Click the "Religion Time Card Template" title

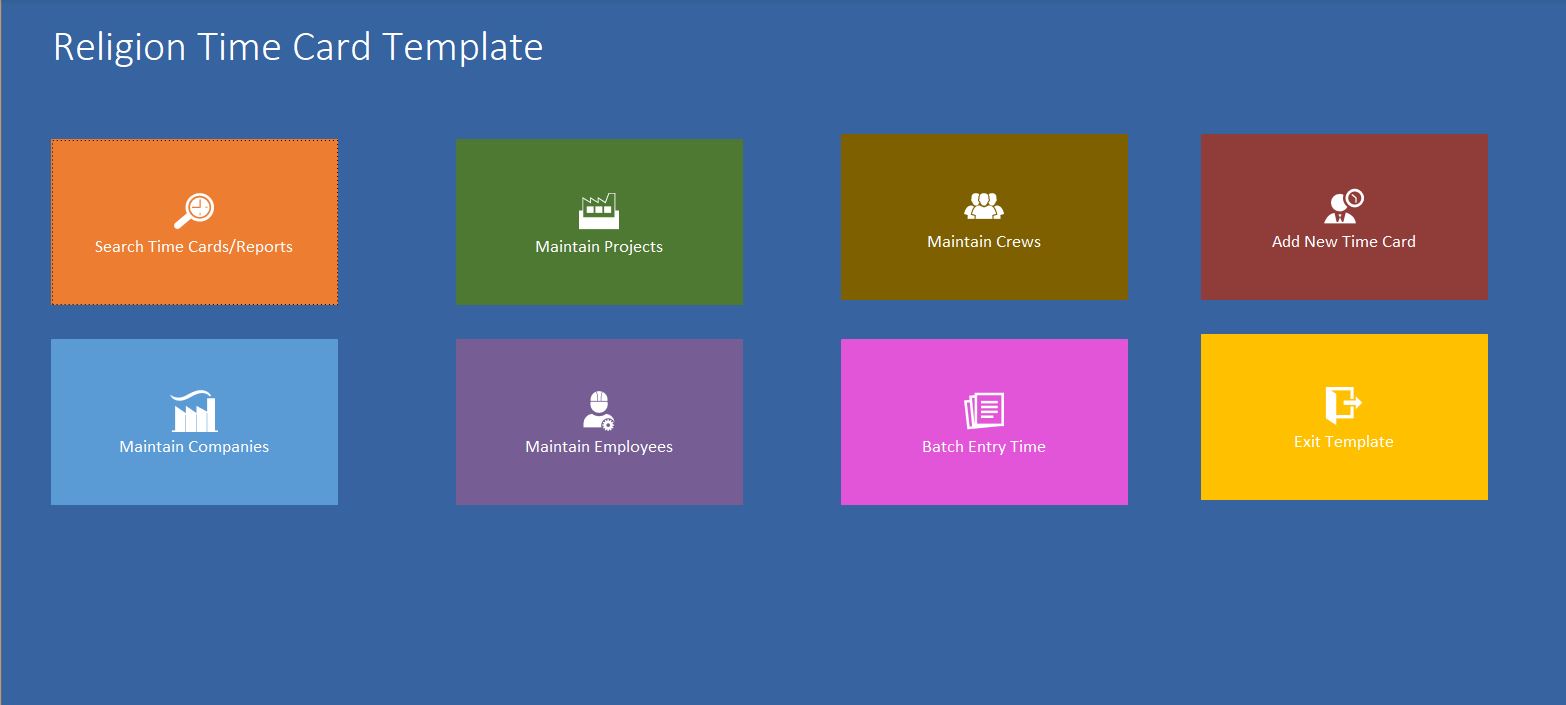click(298, 47)
